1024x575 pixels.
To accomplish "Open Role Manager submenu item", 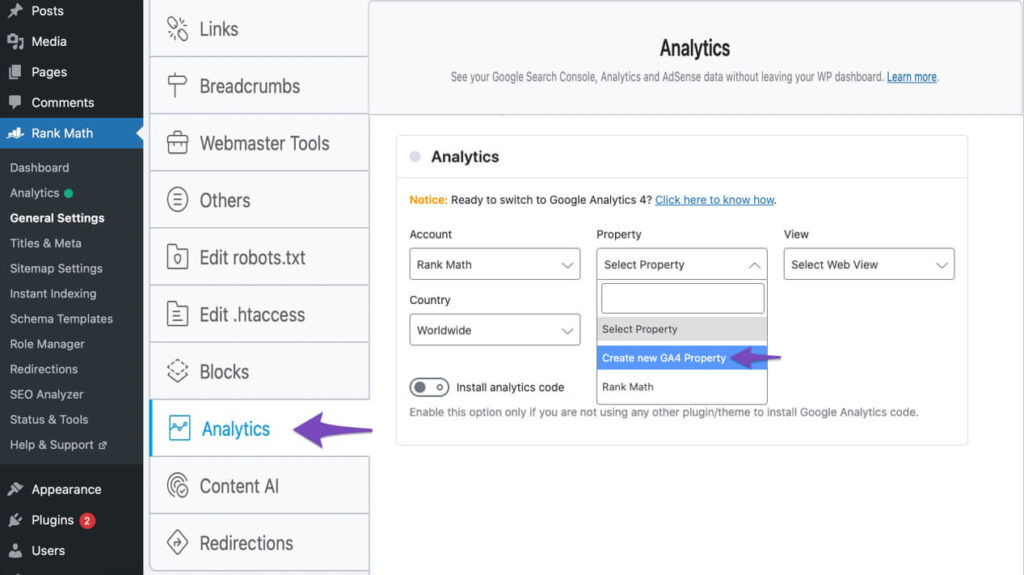I will (47, 344).
